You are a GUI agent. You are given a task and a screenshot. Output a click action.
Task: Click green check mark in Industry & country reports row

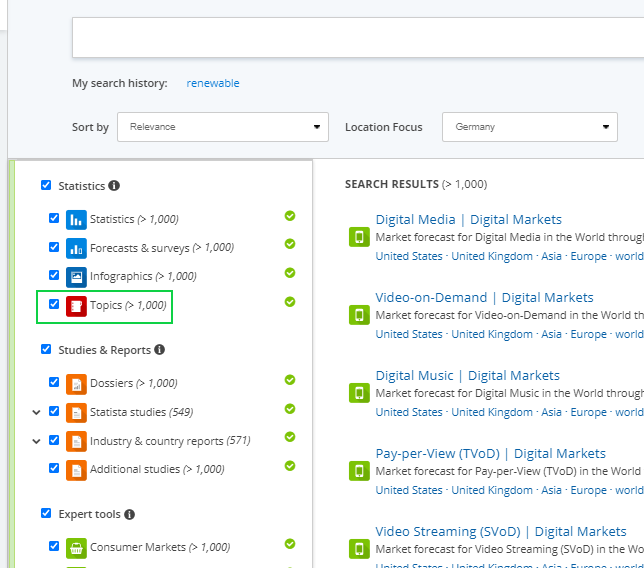[x=290, y=437]
